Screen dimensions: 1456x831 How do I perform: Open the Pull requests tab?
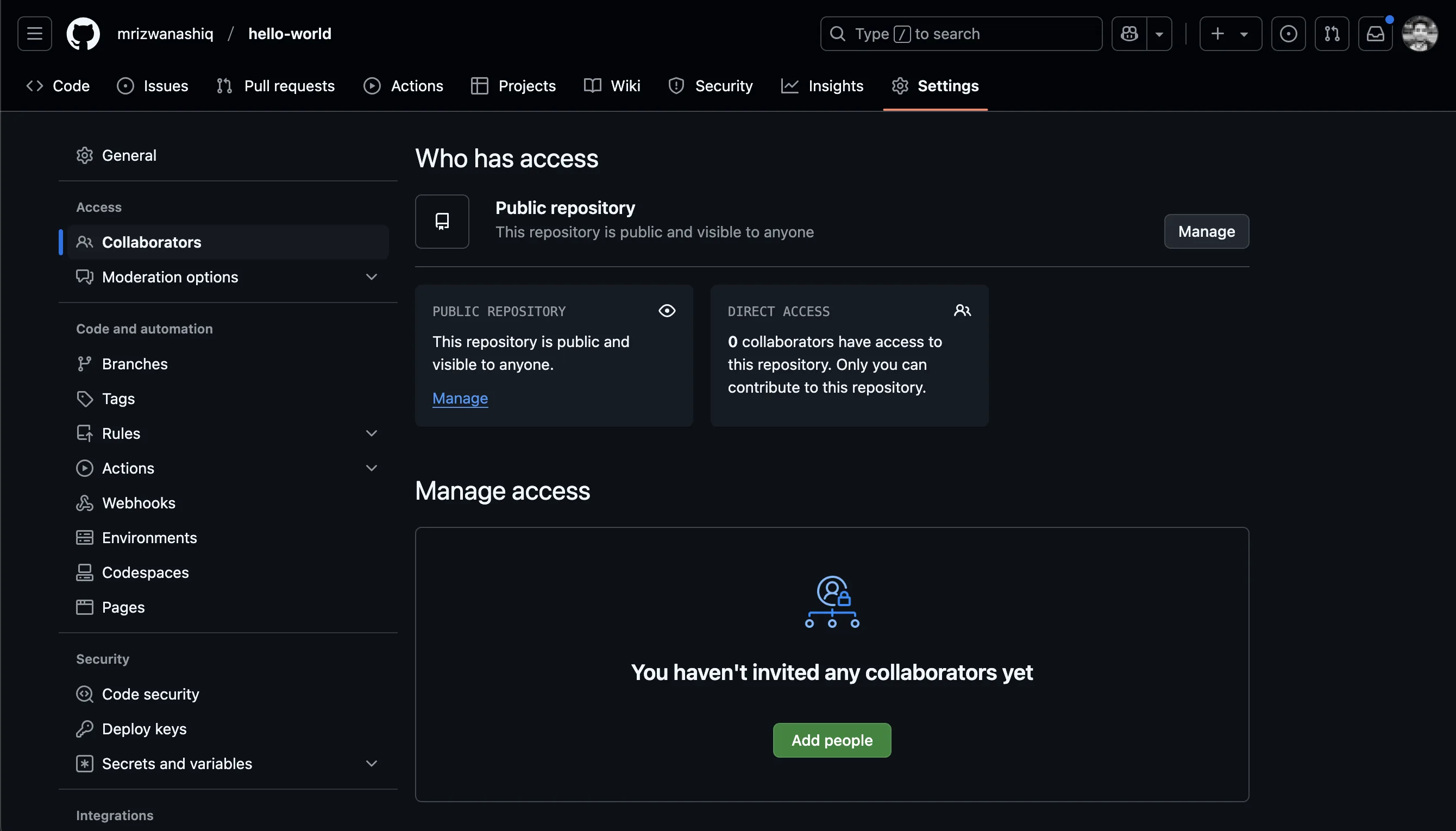[275, 86]
